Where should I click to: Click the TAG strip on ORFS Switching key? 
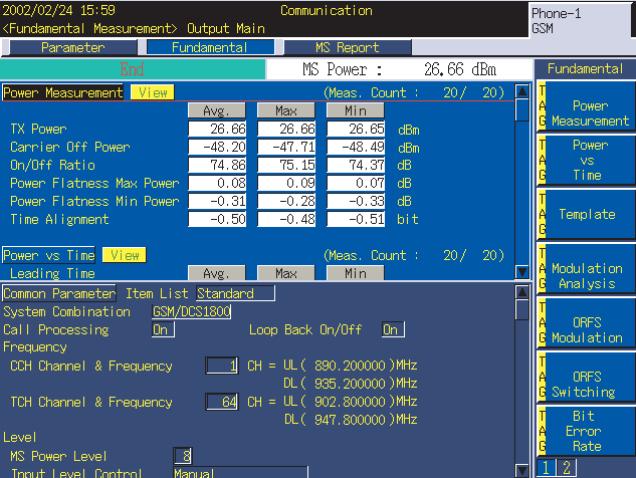pos(541,377)
